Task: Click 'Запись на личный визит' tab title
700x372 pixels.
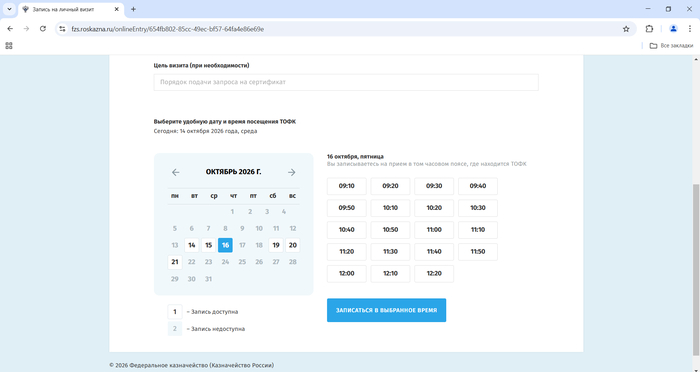Action: [63, 9]
